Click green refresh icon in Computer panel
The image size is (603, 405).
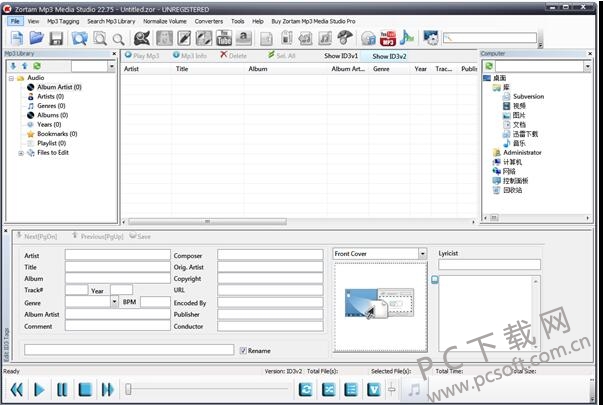(x=489, y=66)
